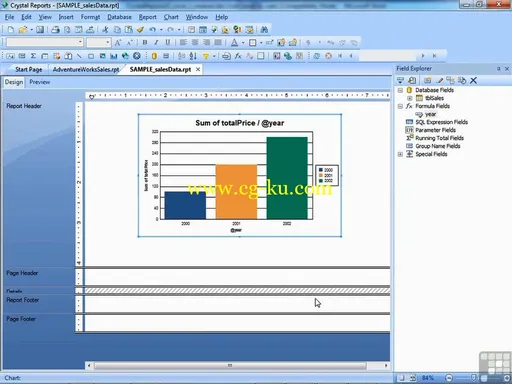The image size is (512, 384).
Task: Save the report with disk icon
Action: click(x=40, y=30)
